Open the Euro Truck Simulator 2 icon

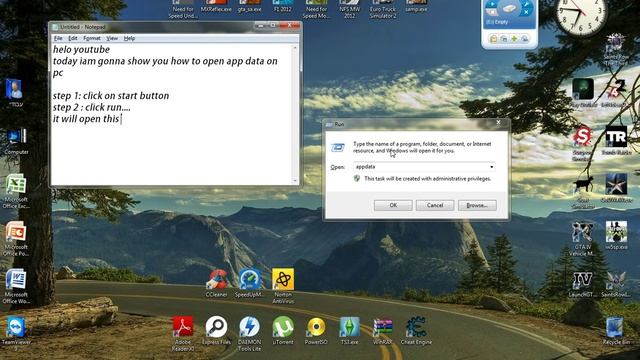[x=382, y=9]
